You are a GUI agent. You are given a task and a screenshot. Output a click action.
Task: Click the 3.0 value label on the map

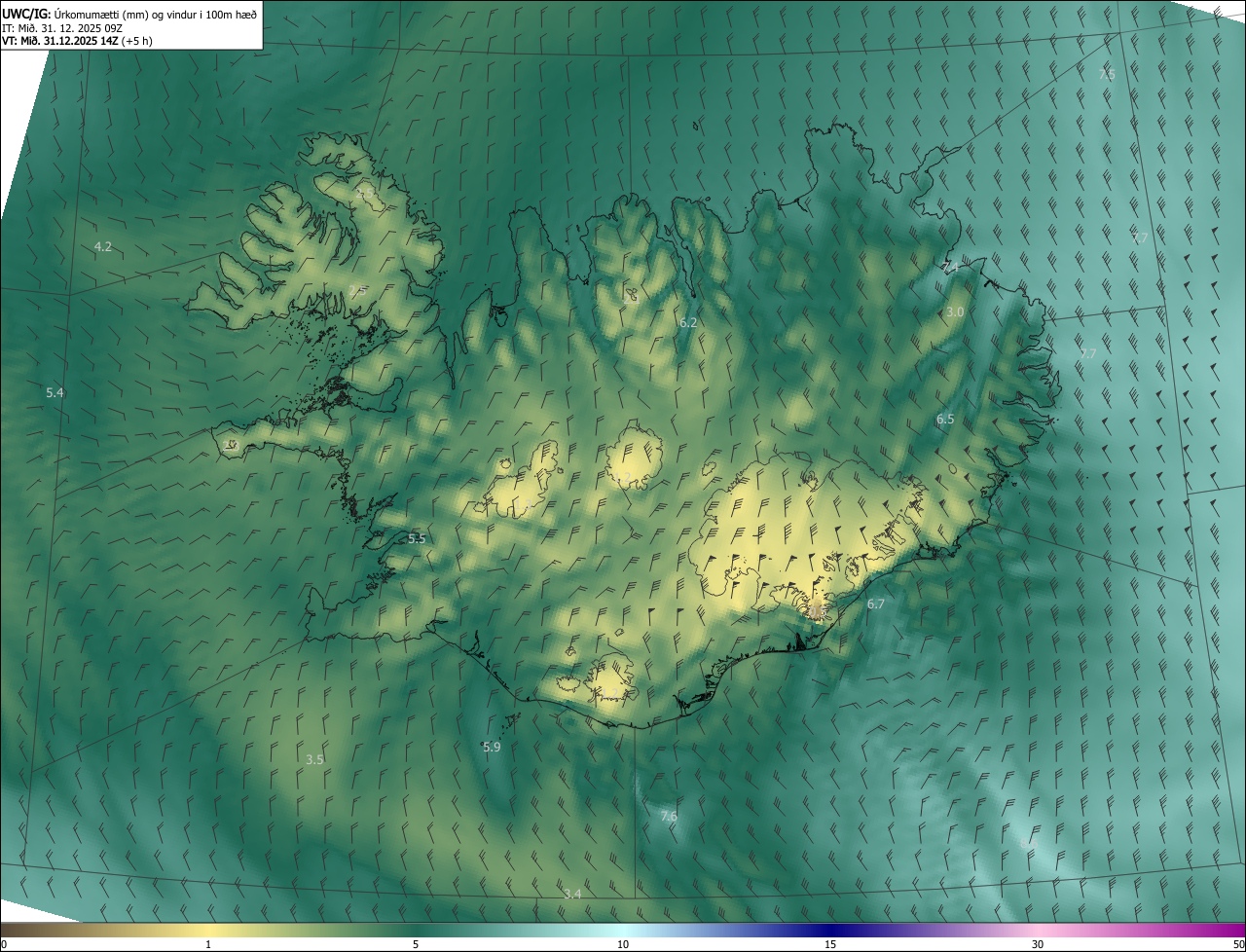point(955,311)
